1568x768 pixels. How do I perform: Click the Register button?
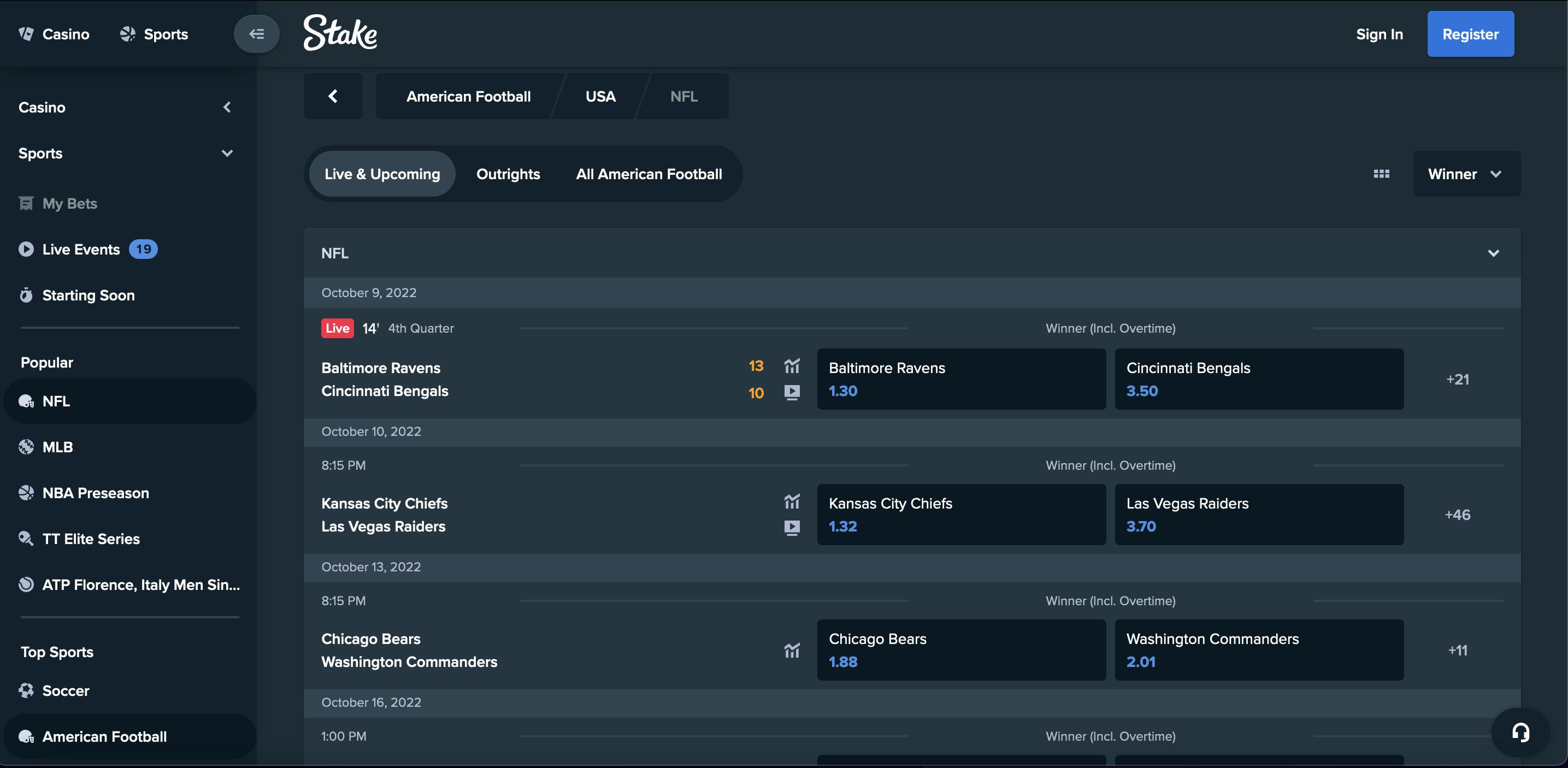(x=1470, y=34)
